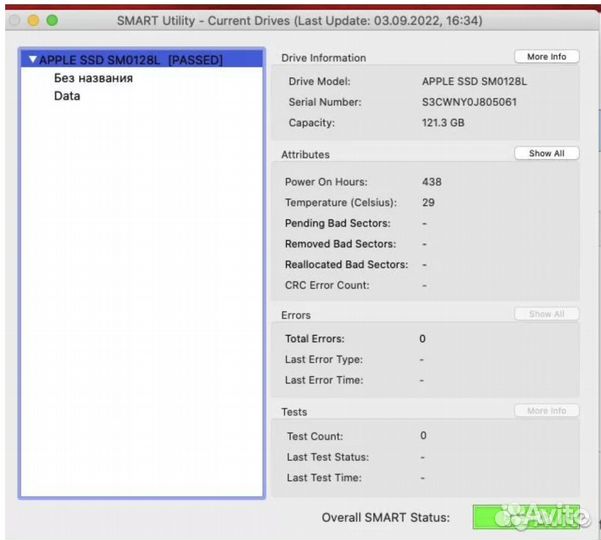Screen dimensions: 601x540
Task: Click Show All in Attributes section
Action: [546, 154]
